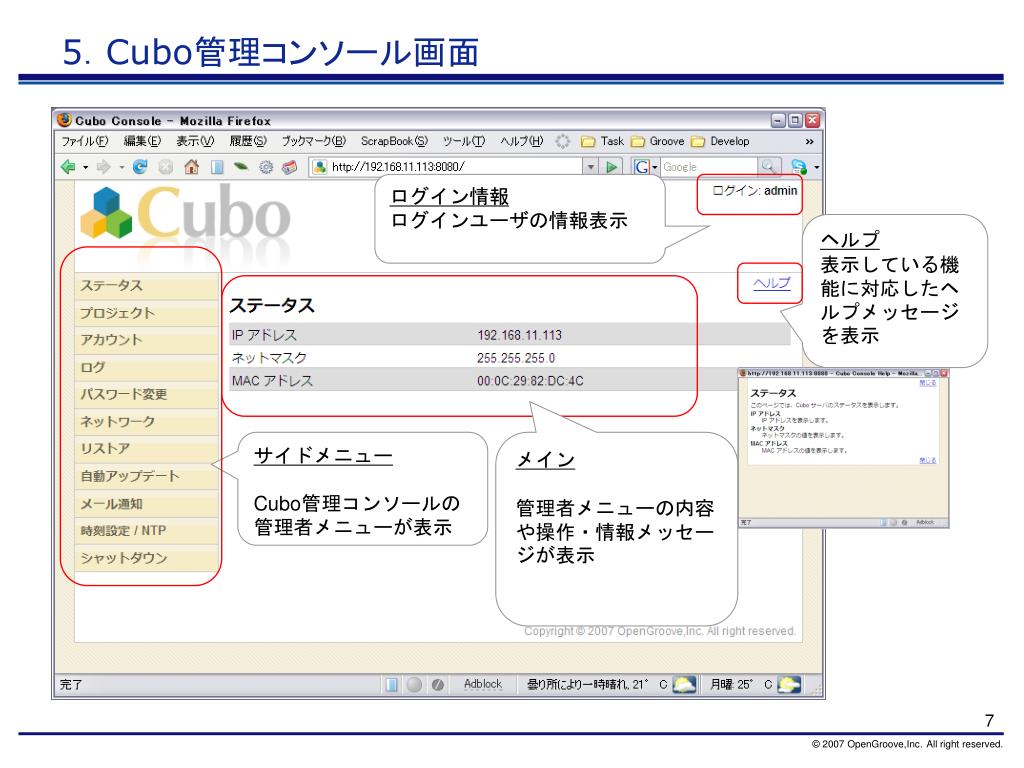Go to パスワード変更 in the side menu
Screen dimensions: 1024x768
[x=147, y=394]
